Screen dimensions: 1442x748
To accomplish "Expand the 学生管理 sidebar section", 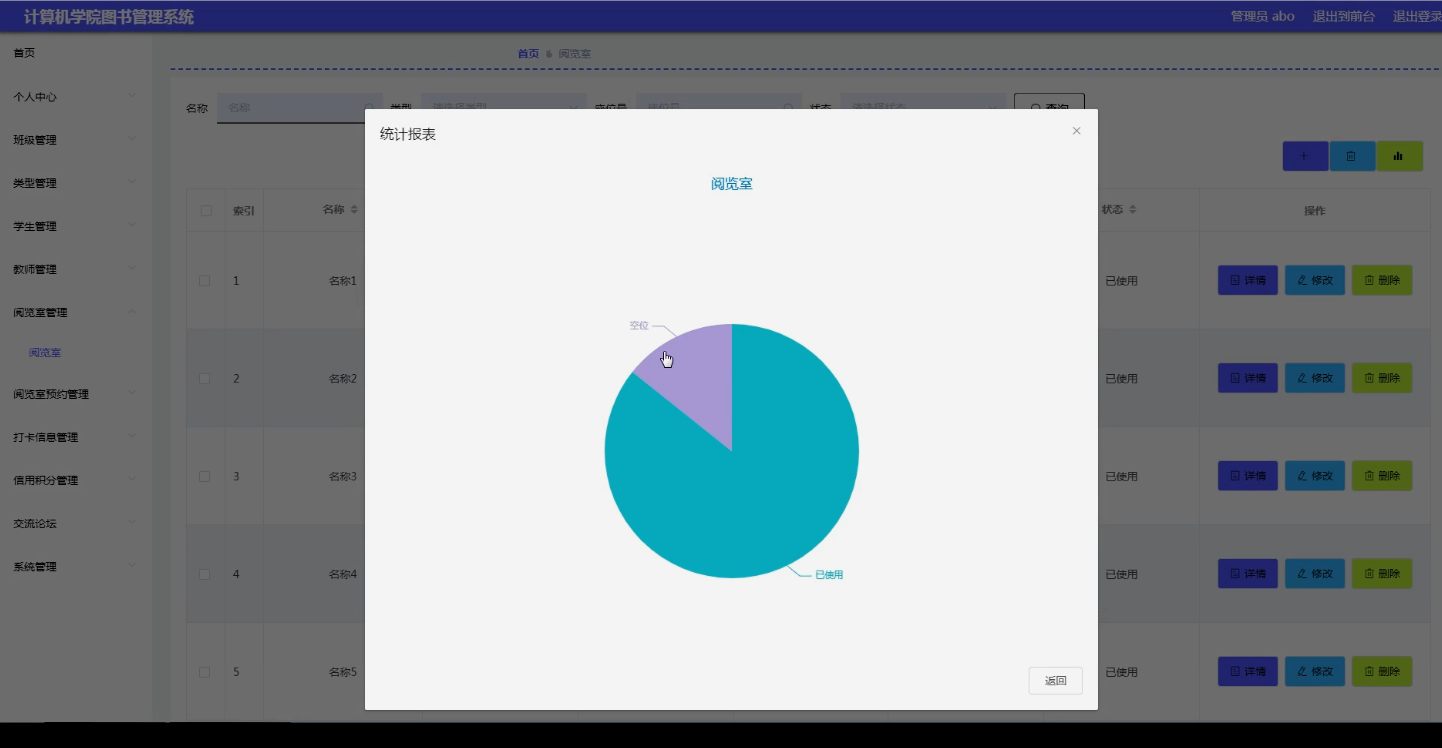I will click(76, 226).
